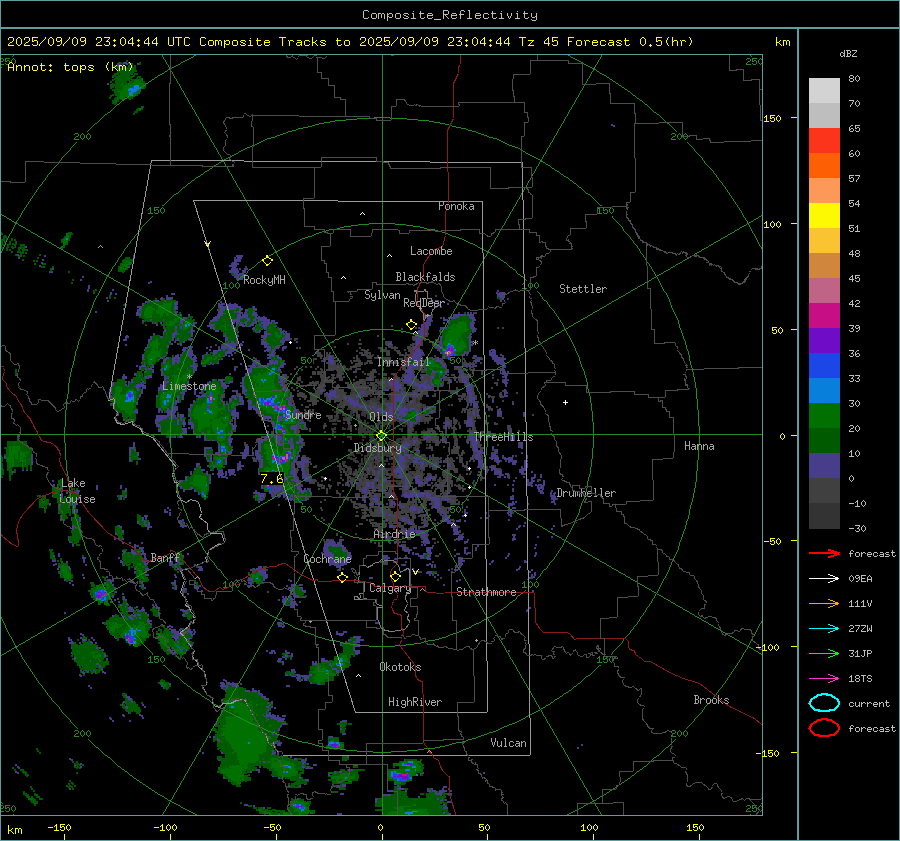Click the red swatch in the dBZ scale
The image size is (900, 841).
point(824,141)
